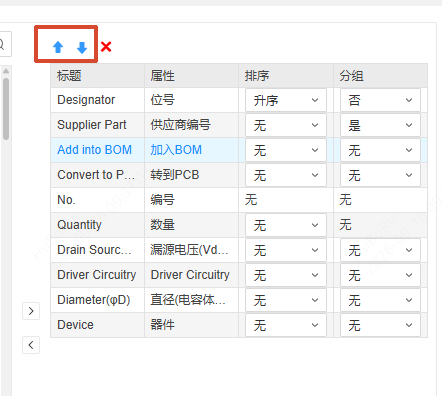Open the sort dropdown for the Quantity row
This screenshot has height=396, width=442.
[x=286, y=225]
